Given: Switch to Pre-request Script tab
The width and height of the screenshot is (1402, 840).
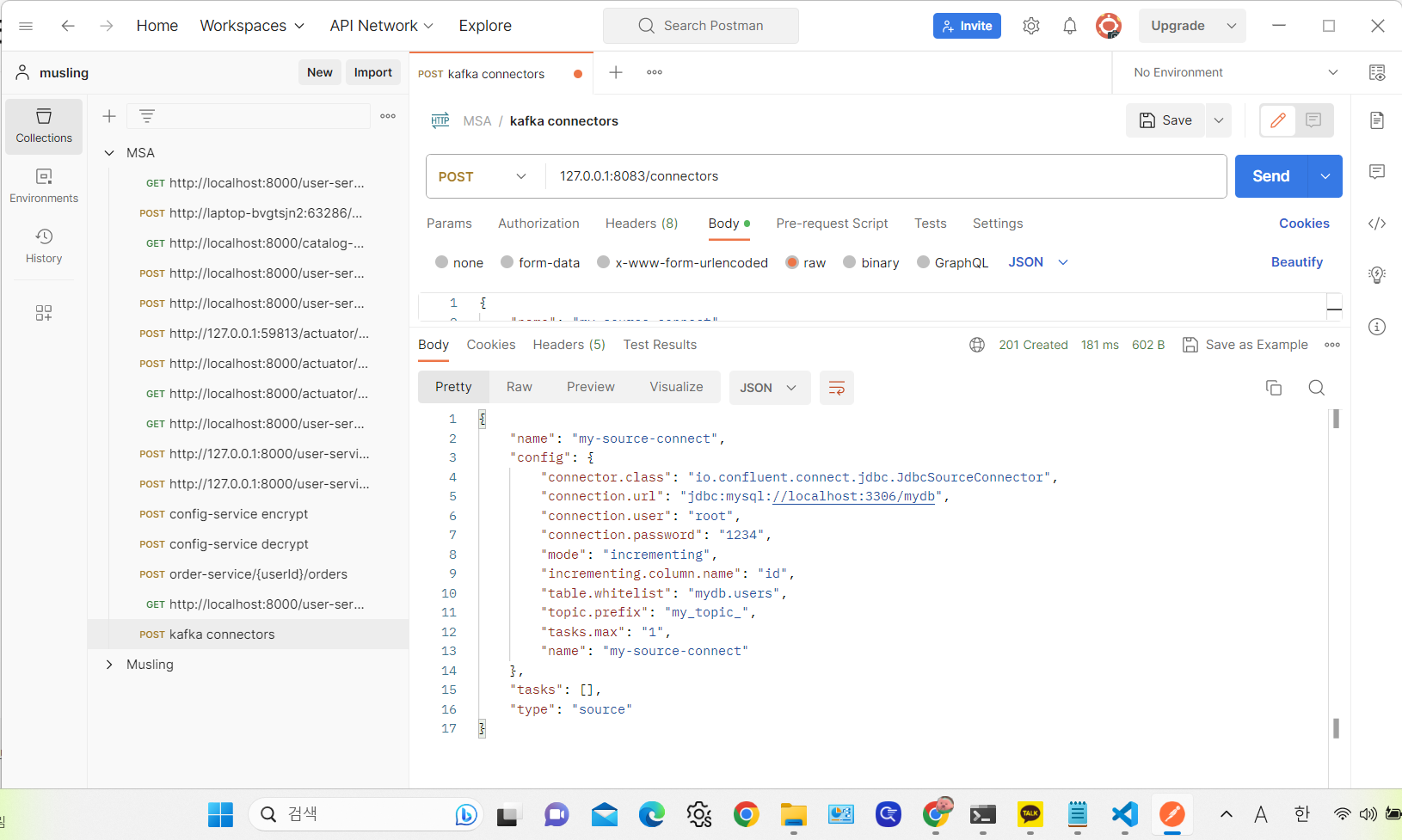Looking at the screenshot, I should (x=832, y=224).
